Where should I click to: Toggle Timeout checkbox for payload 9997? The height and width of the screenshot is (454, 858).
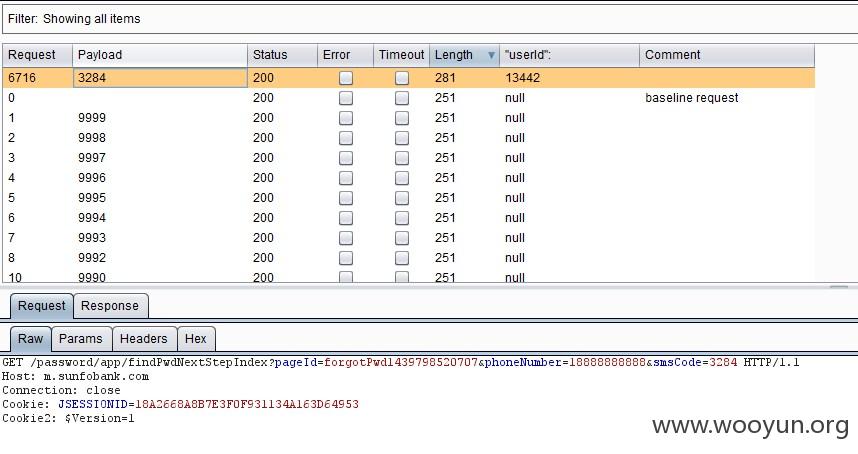[x=402, y=158]
